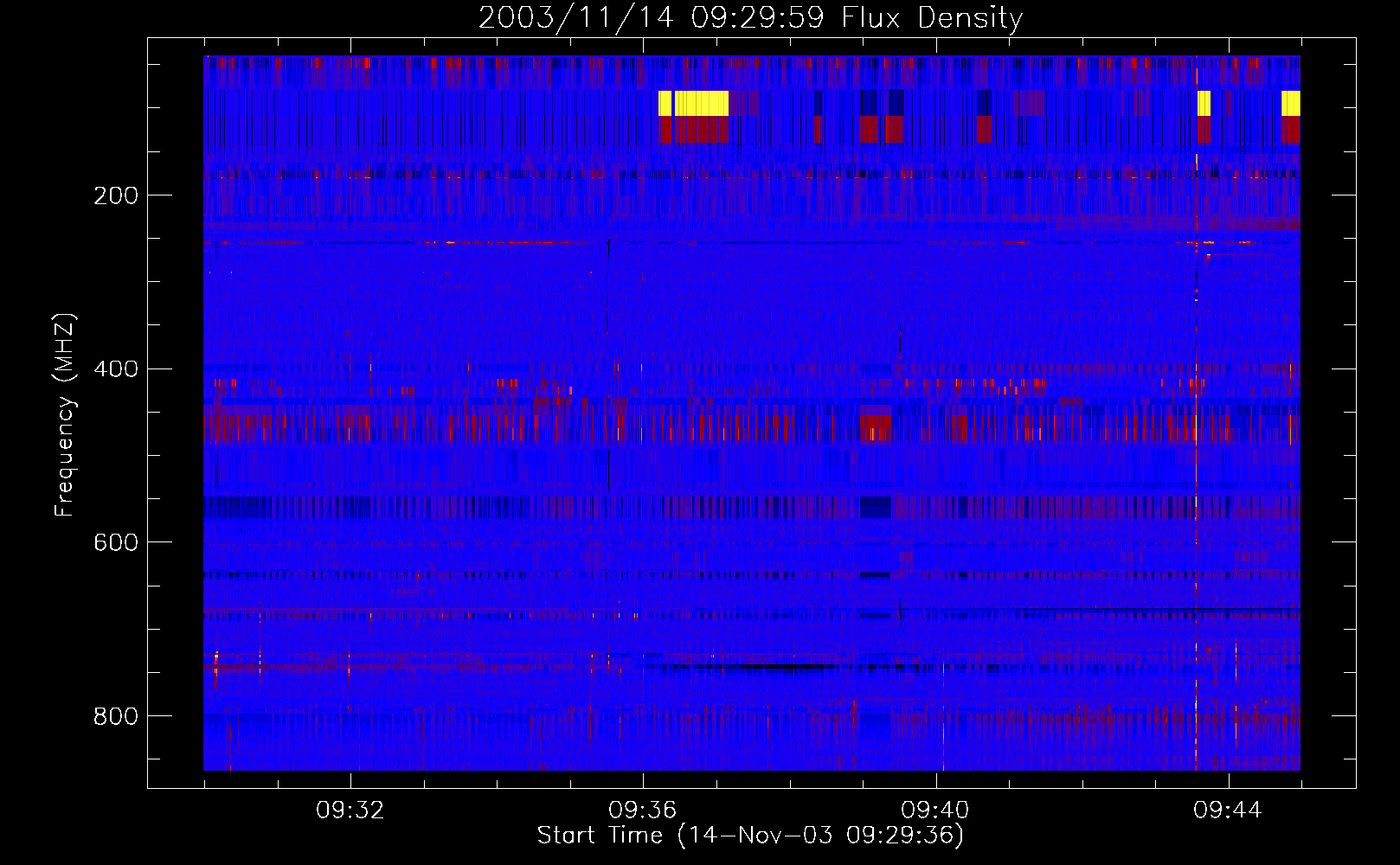Click the '09:40' time axis label
1400x865 pixels.
coord(935,811)
